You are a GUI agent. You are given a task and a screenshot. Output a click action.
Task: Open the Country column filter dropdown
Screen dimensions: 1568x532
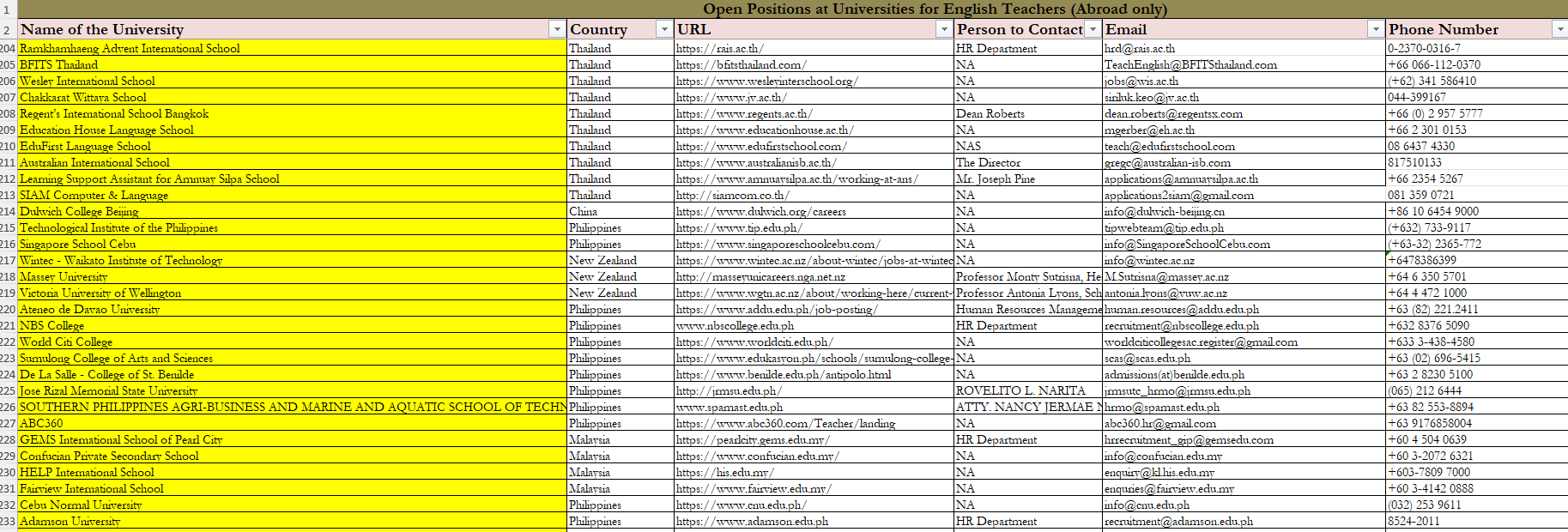click(663, 30)
